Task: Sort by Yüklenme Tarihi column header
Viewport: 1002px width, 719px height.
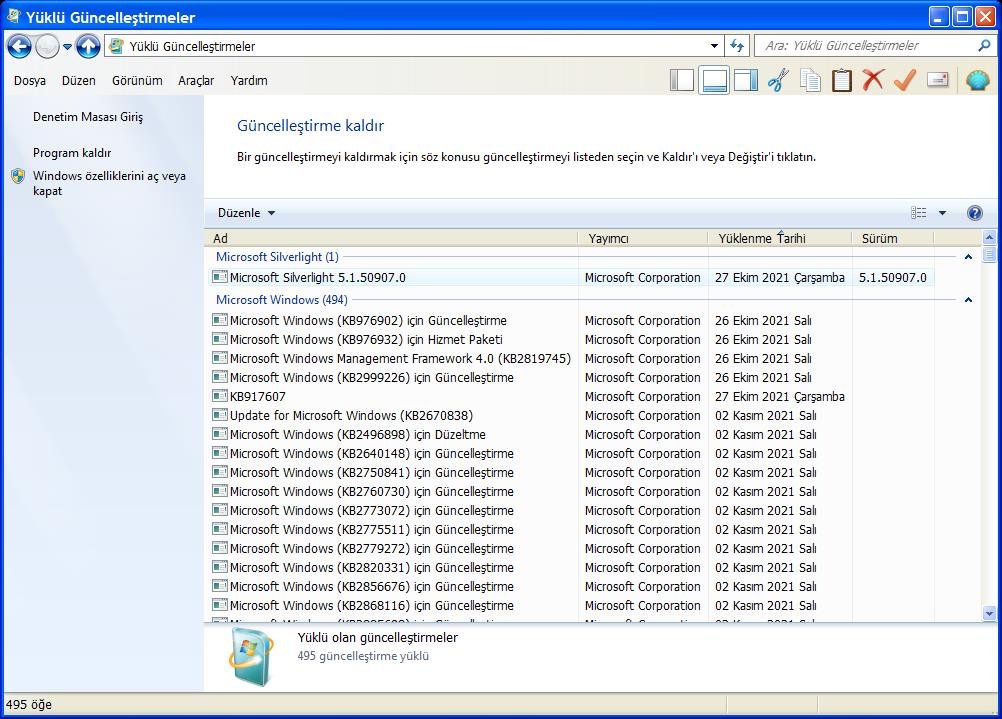Action: 780,238
